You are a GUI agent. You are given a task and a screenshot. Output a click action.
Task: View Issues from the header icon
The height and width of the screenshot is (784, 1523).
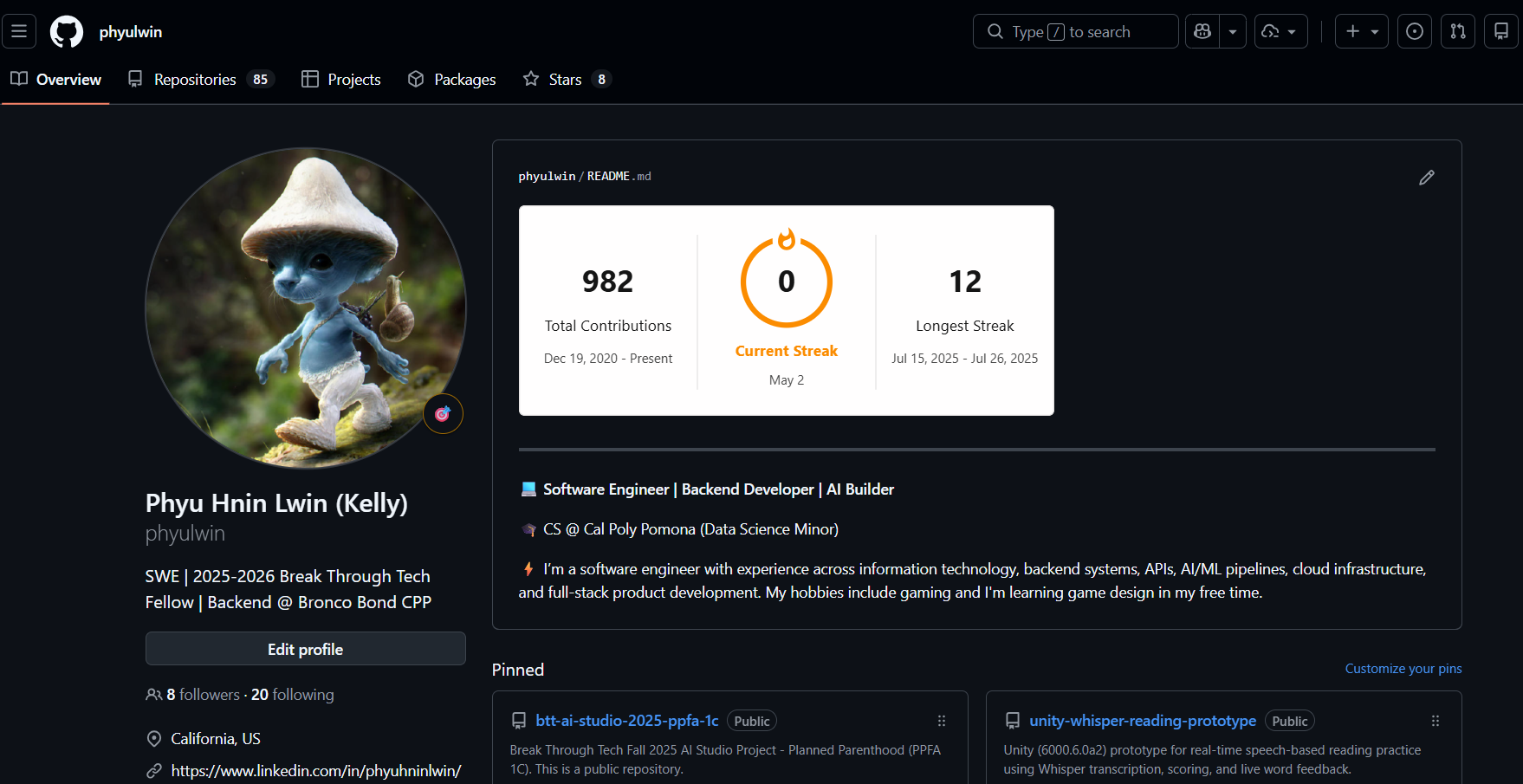point(1415,31)
